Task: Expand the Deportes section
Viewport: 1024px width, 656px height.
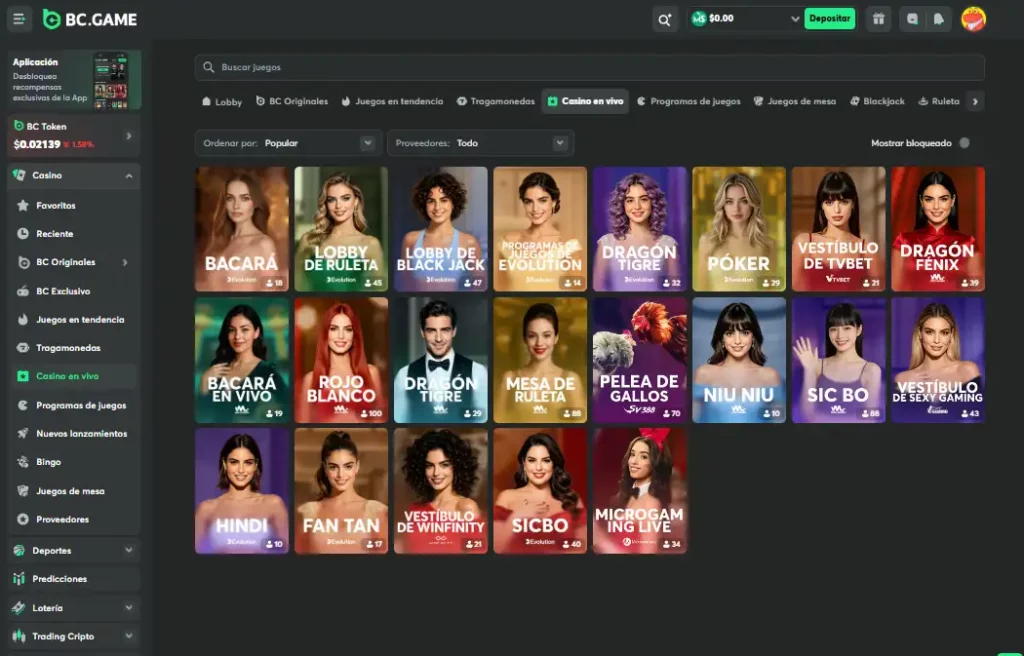Action: coord(129,550)
